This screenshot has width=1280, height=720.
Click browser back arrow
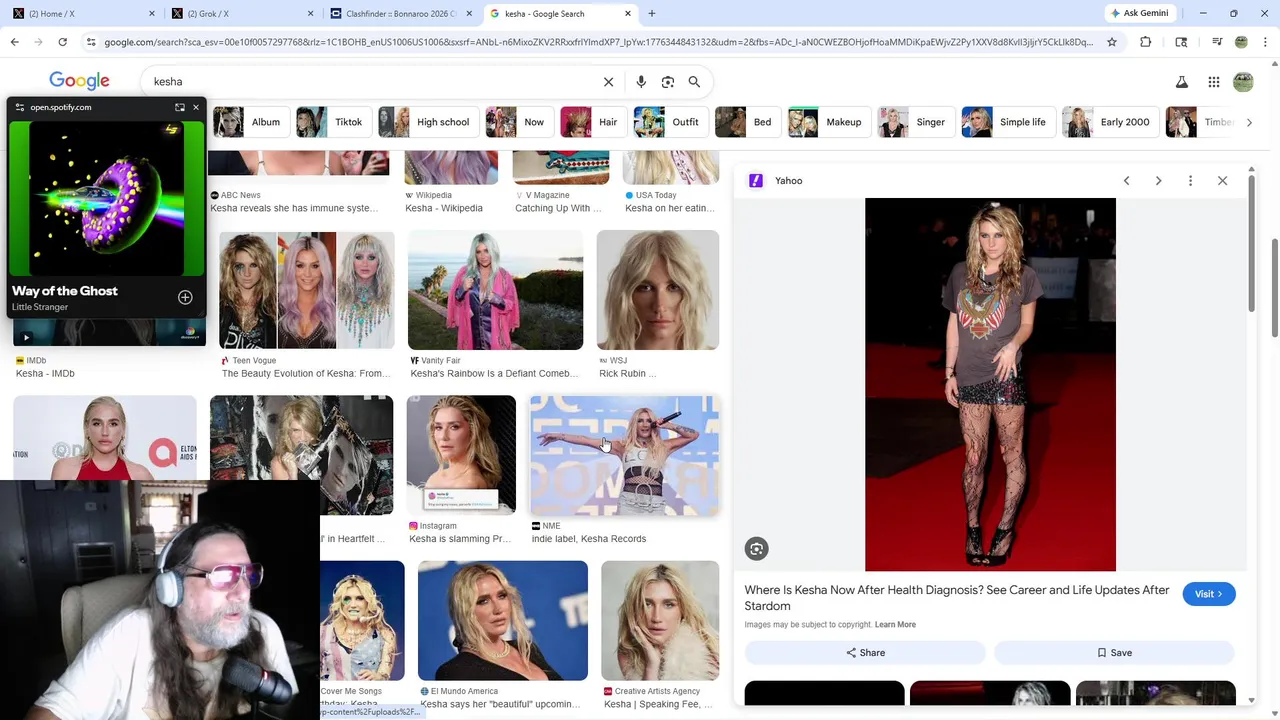pos(14,42)
